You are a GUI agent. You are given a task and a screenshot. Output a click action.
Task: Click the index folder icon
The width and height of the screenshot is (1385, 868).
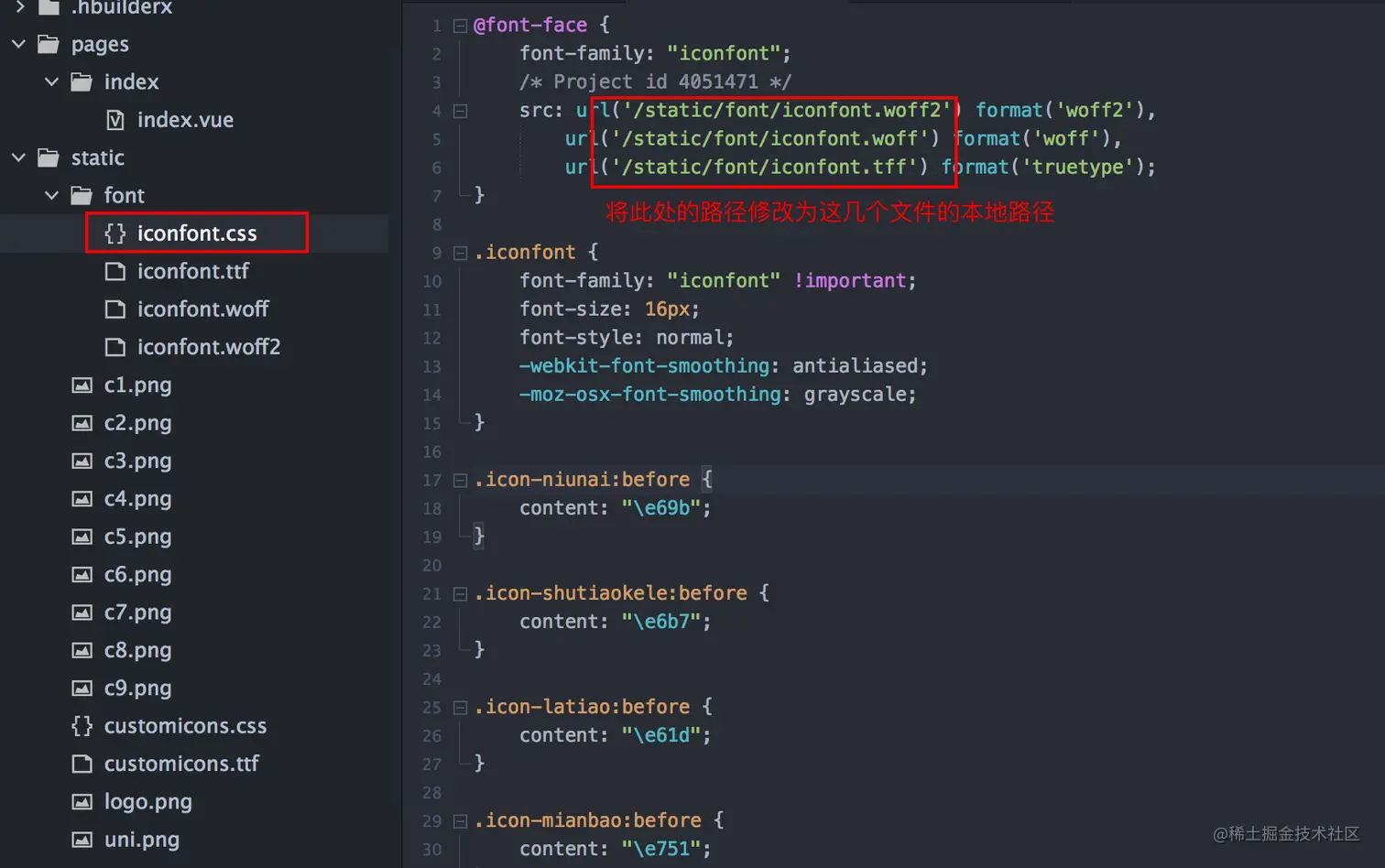click(x=82, y=81)
